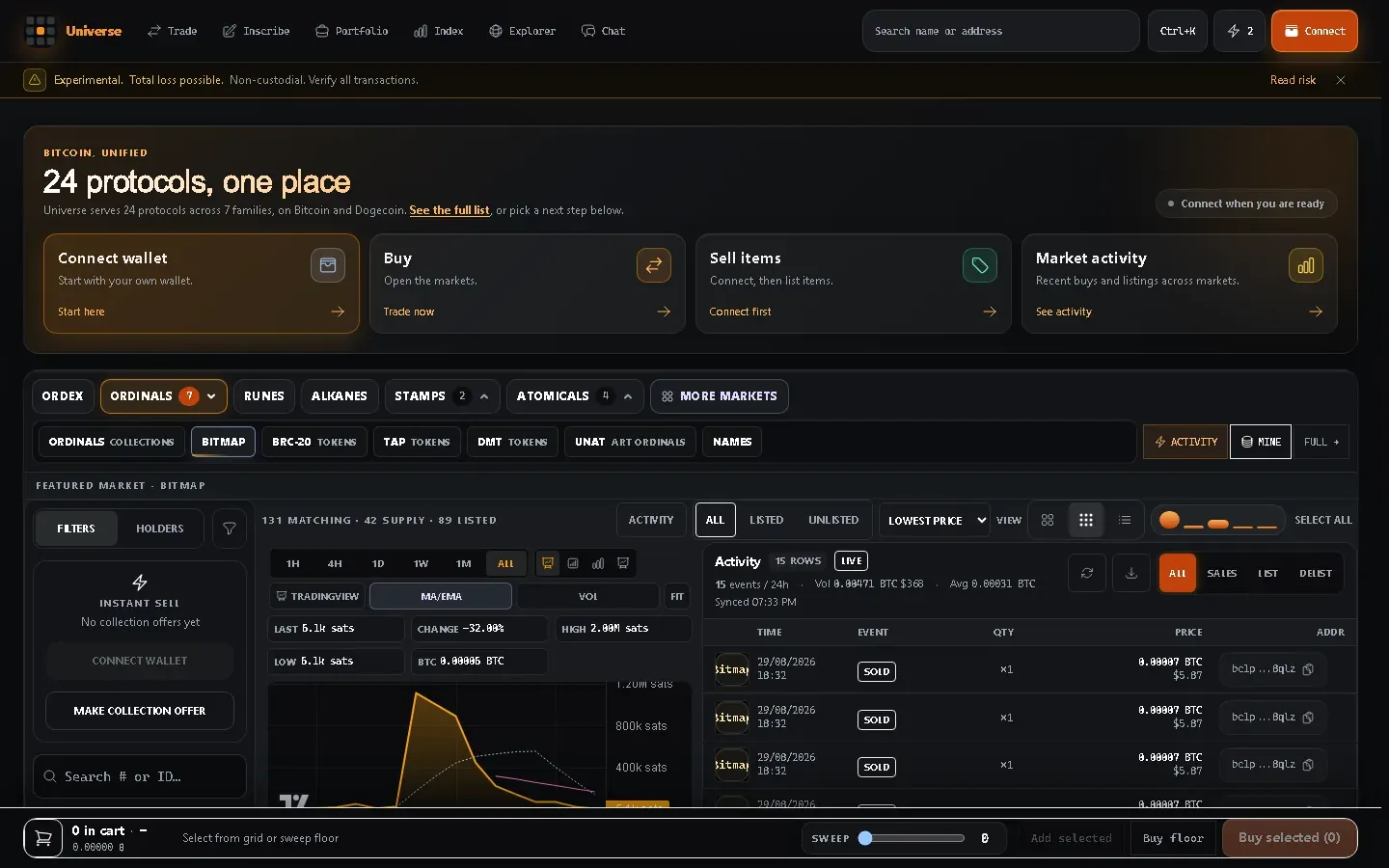This screenshot has width=1389, height=868.
Task: Open the lightning notifications button showing 2
Action: (x=1239, y=31)
